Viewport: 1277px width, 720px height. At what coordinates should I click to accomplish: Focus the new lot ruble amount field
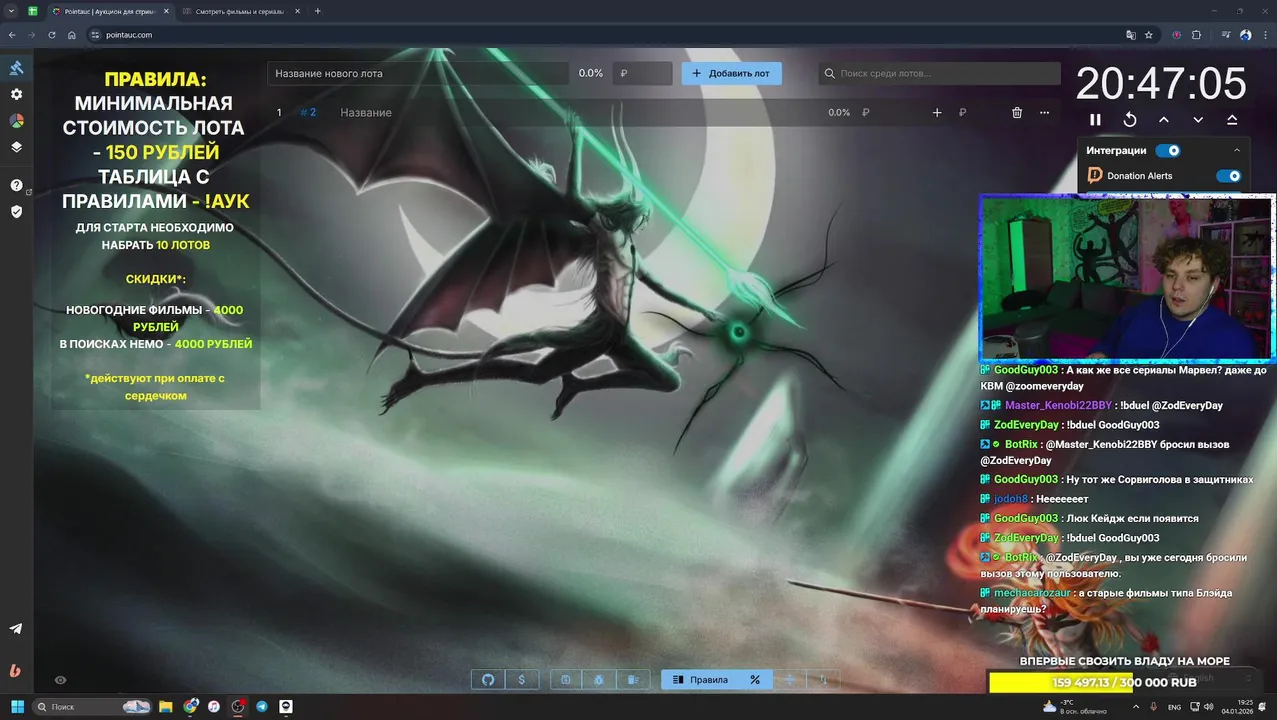[642, 73]
